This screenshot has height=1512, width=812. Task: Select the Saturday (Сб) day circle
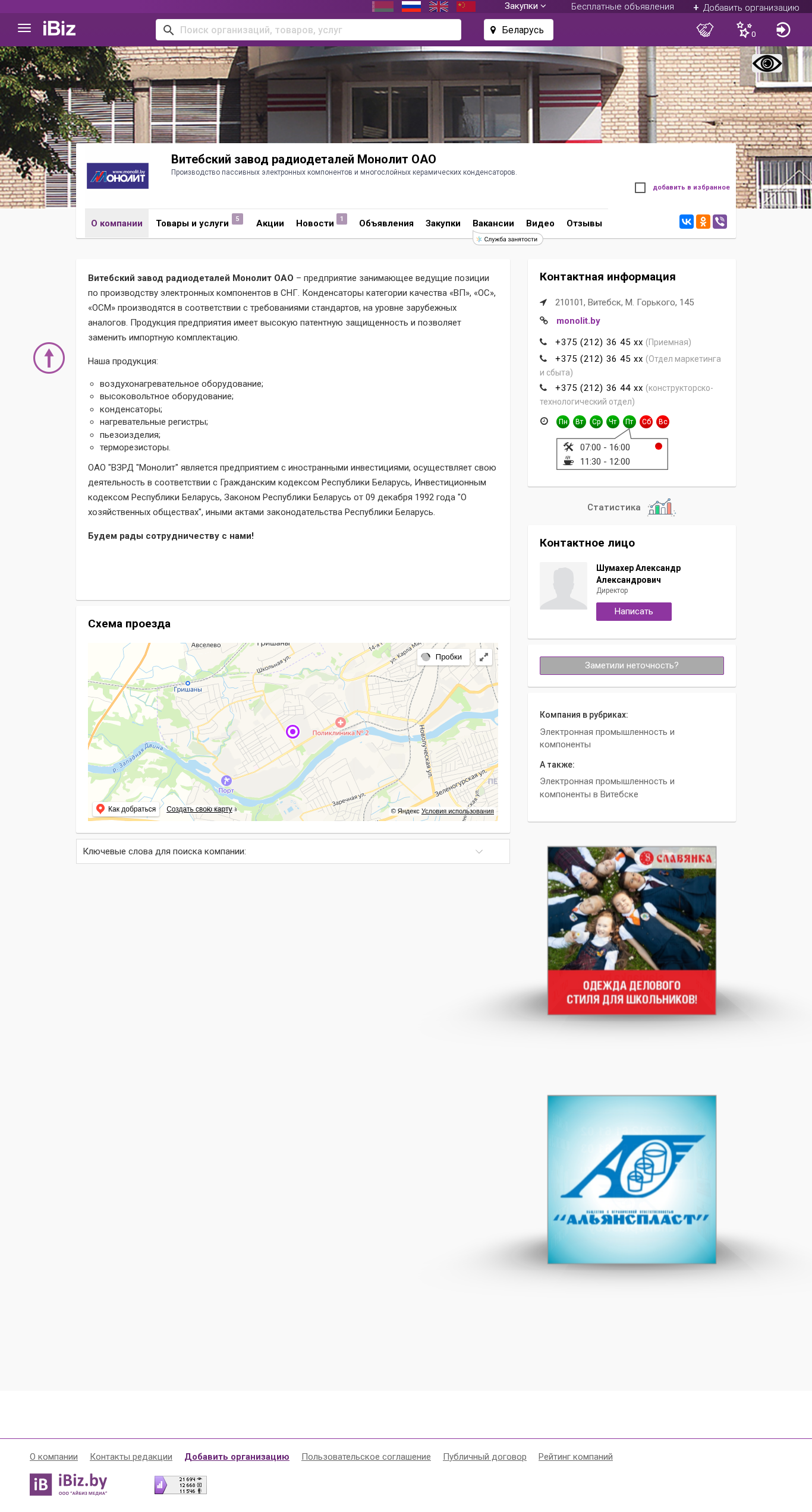pos(646,422)
